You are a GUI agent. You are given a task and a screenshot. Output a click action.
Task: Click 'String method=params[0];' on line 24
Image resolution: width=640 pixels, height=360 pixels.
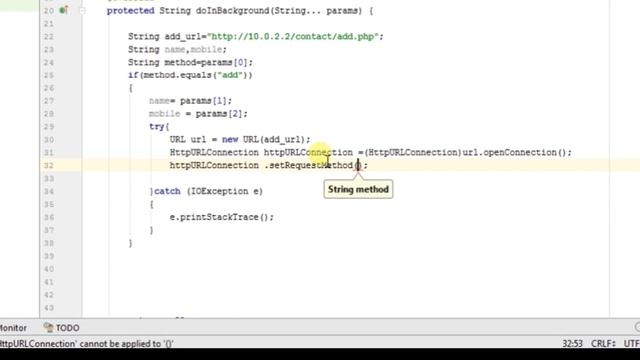pyautogui.click(x=191, y=62)
